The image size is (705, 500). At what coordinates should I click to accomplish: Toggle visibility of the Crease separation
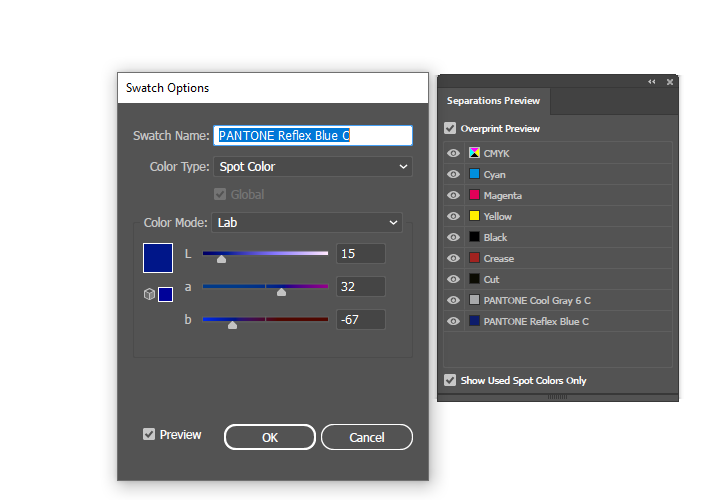pos(453,258)
